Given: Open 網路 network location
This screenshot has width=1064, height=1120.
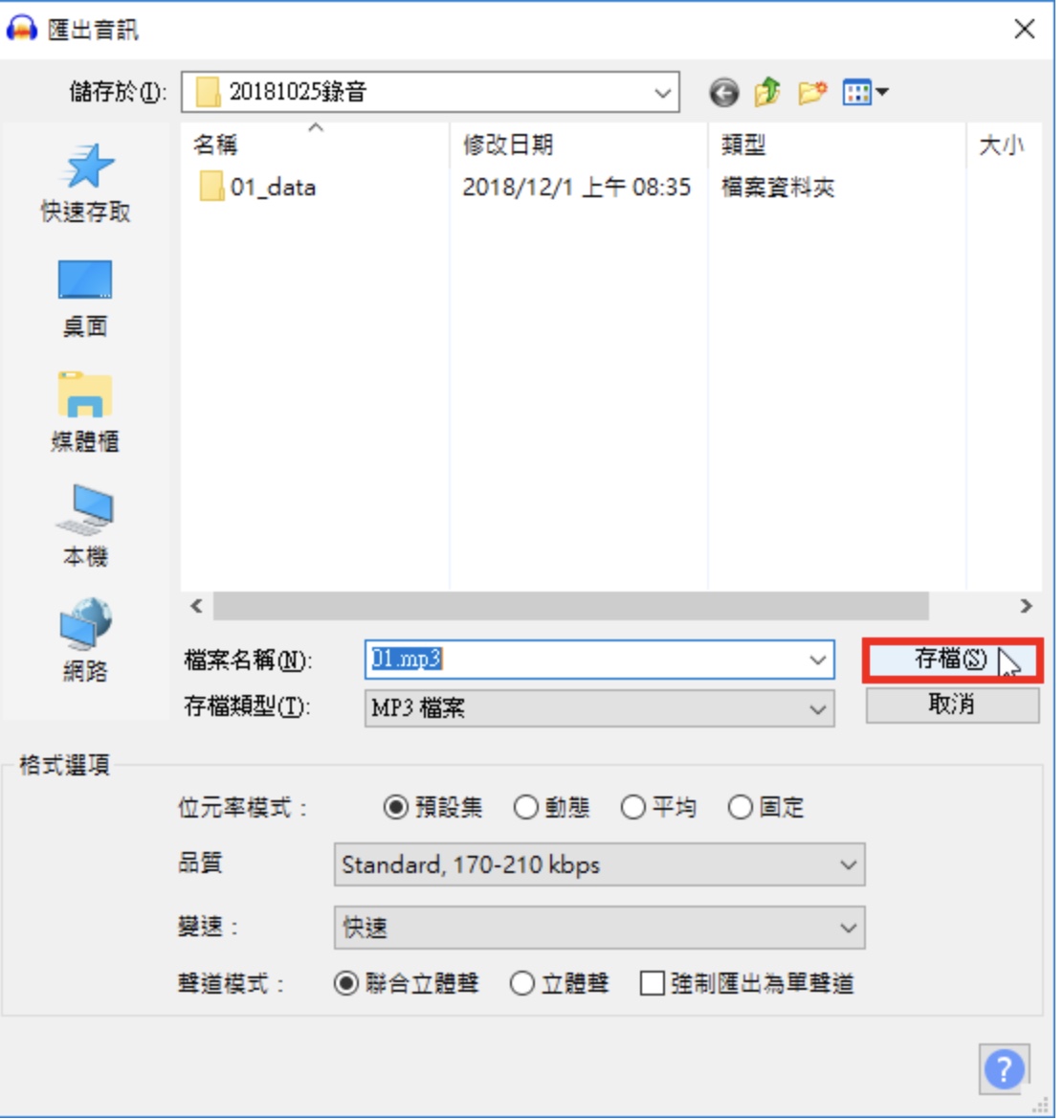Looking at the screenshot, I should click(85, 640).
